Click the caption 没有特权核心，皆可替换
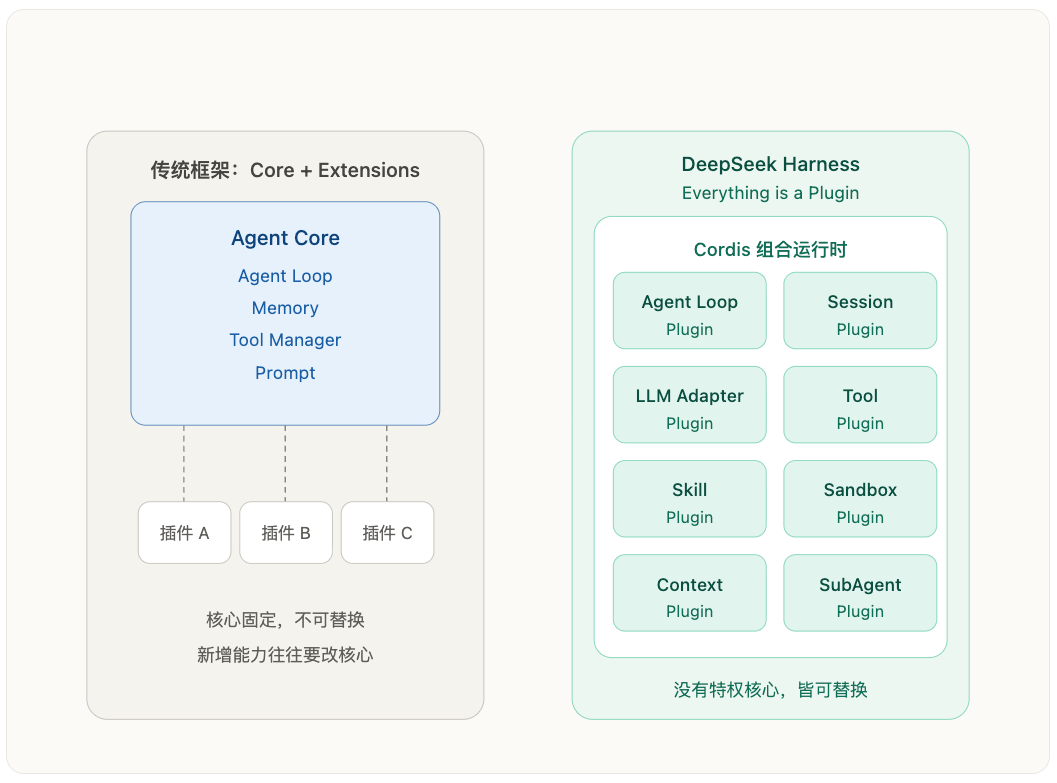This screenshot has height=783, width=1057. 771,690
